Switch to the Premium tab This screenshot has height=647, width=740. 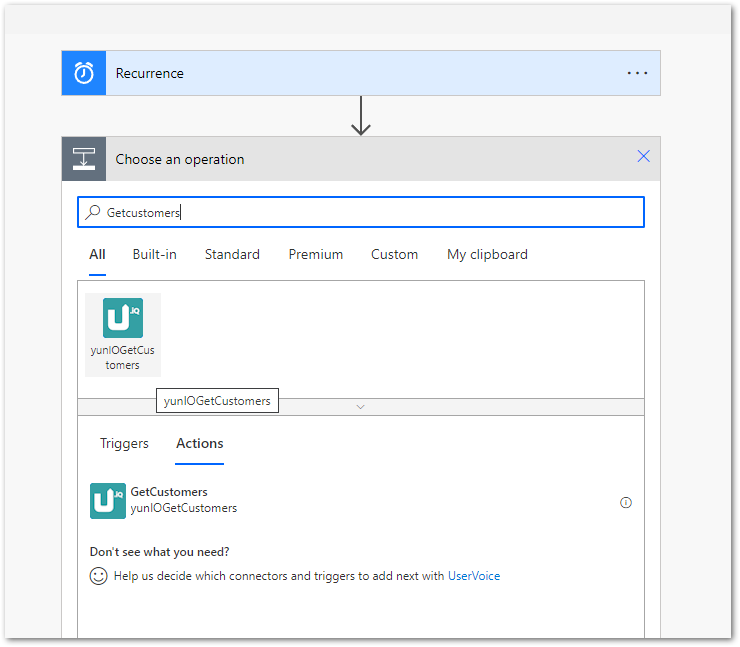(x=316, y=255)
